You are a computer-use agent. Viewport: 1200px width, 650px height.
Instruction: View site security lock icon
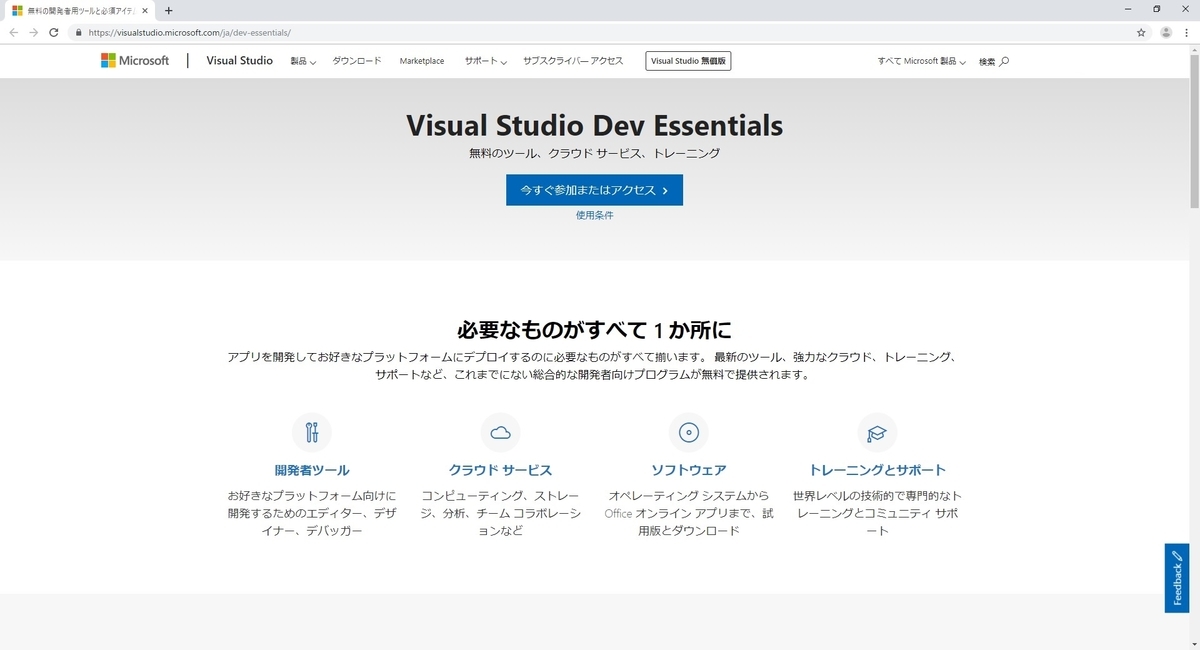coord(79,32)
